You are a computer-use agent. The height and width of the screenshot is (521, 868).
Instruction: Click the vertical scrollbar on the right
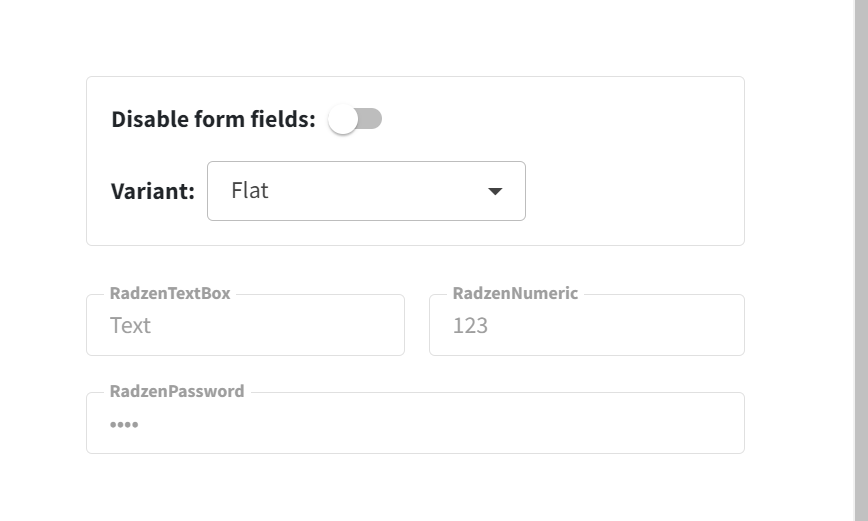pos(861,260)
